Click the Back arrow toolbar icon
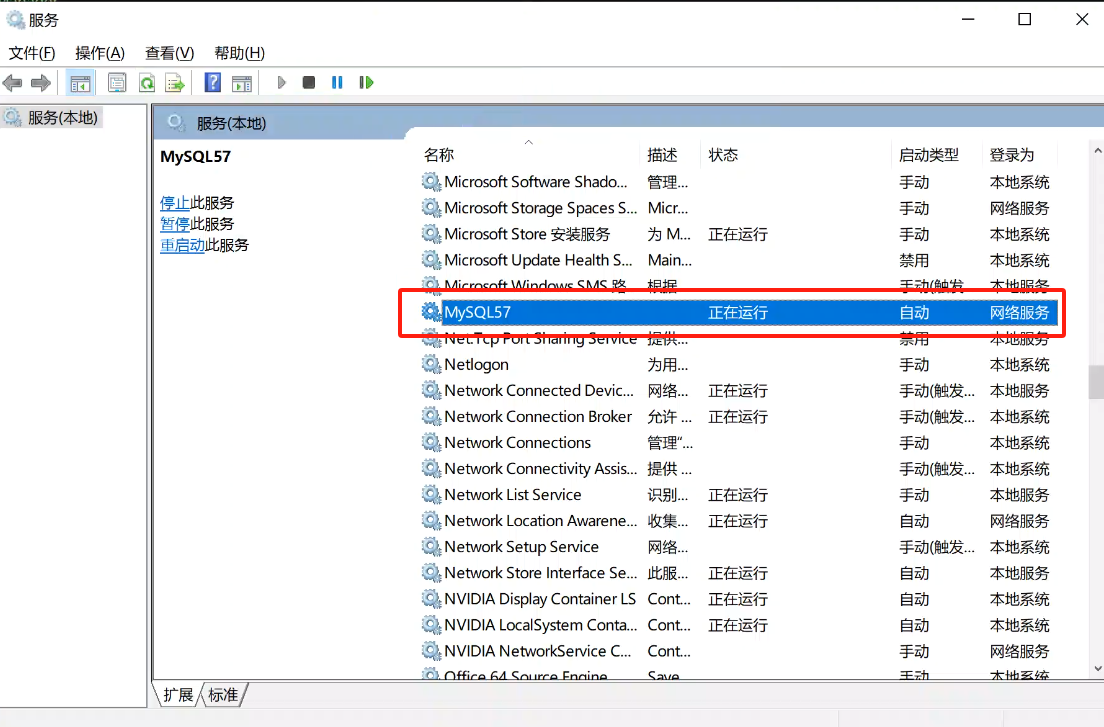 click(x=13, y=83)
